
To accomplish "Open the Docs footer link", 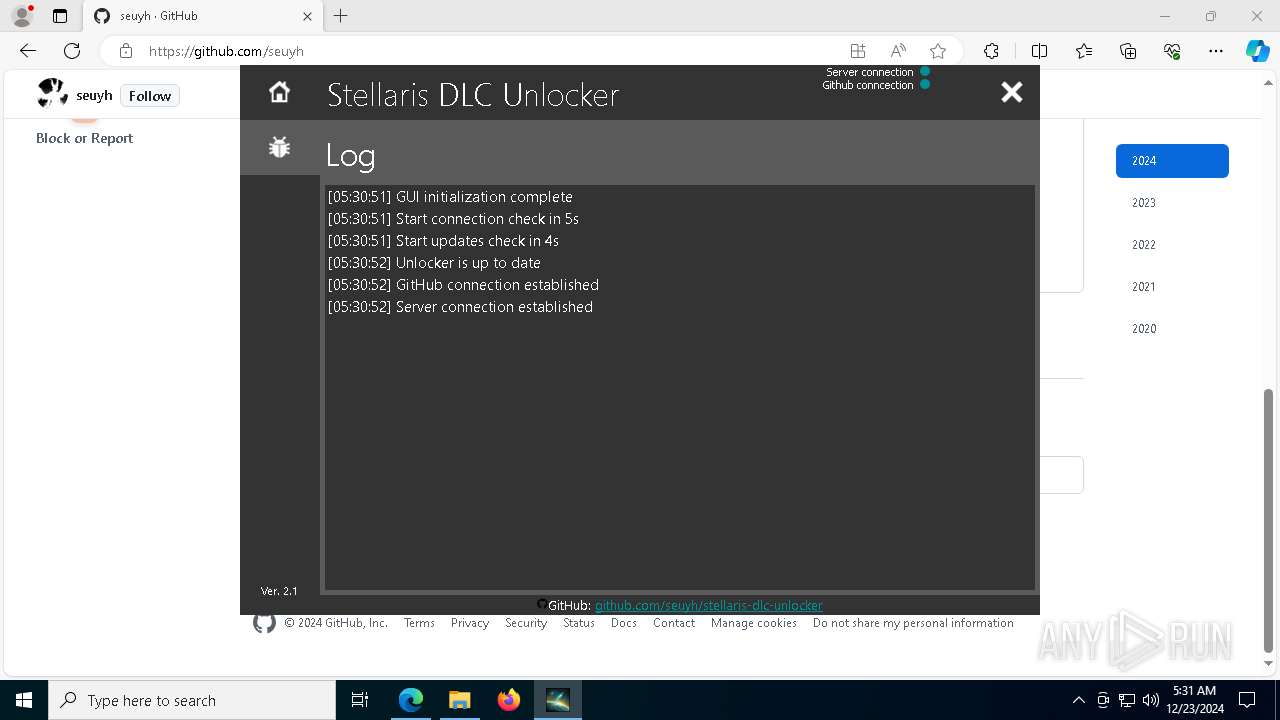I will pyautogui.click(x=624, y=623).
